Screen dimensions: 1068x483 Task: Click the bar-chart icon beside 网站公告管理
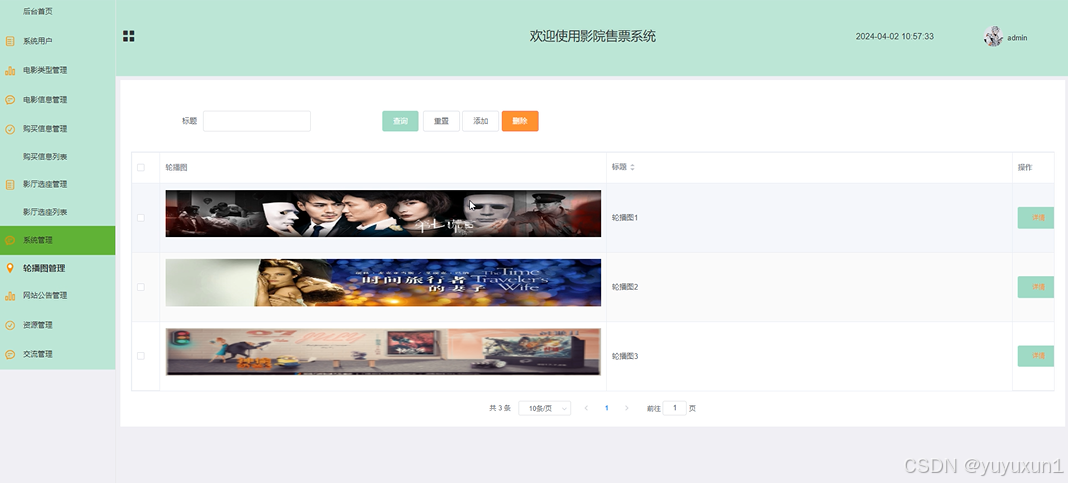pyautogui.click(x=10, y=296)
